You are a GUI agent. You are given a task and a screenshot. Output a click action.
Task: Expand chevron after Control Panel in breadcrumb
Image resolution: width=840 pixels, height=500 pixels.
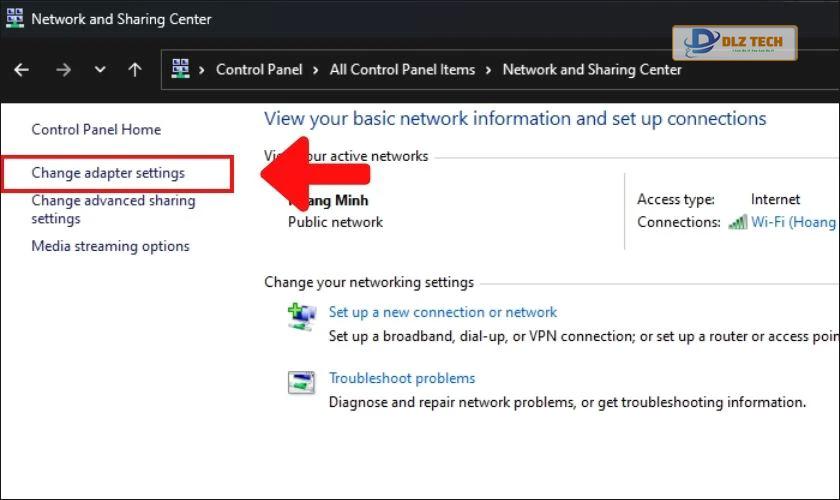[316, 70]
